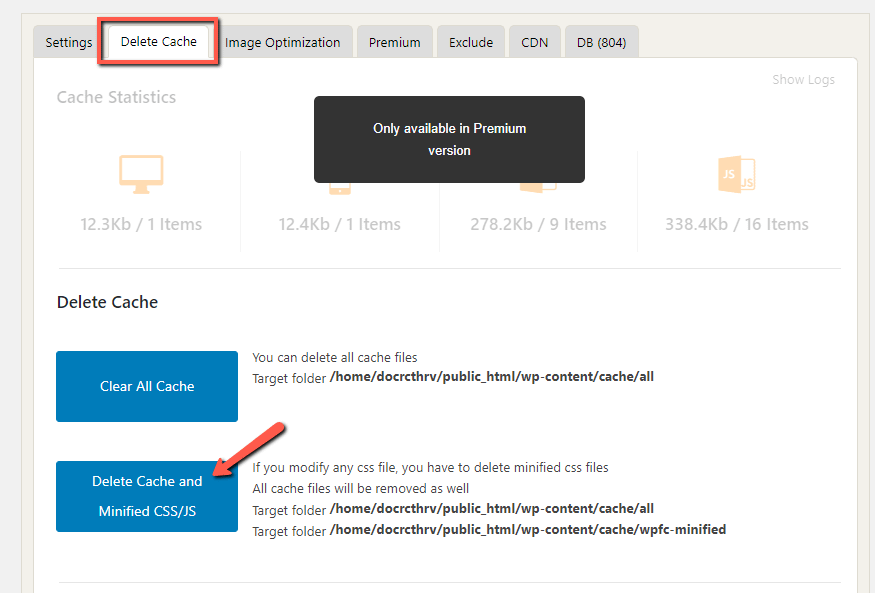This screenshot has width=875, height=593.
Task: Switch to the Image Optimization tab
Action: tap(282, 42)
